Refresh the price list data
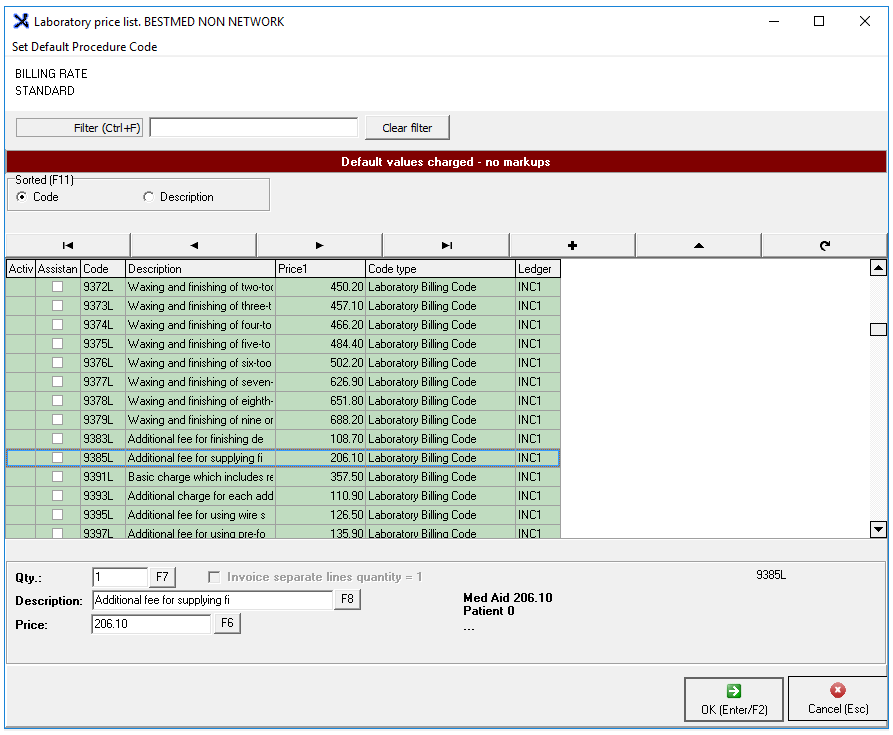The height and width of the screenshot is (735, 893). click(x=824, y=245)
